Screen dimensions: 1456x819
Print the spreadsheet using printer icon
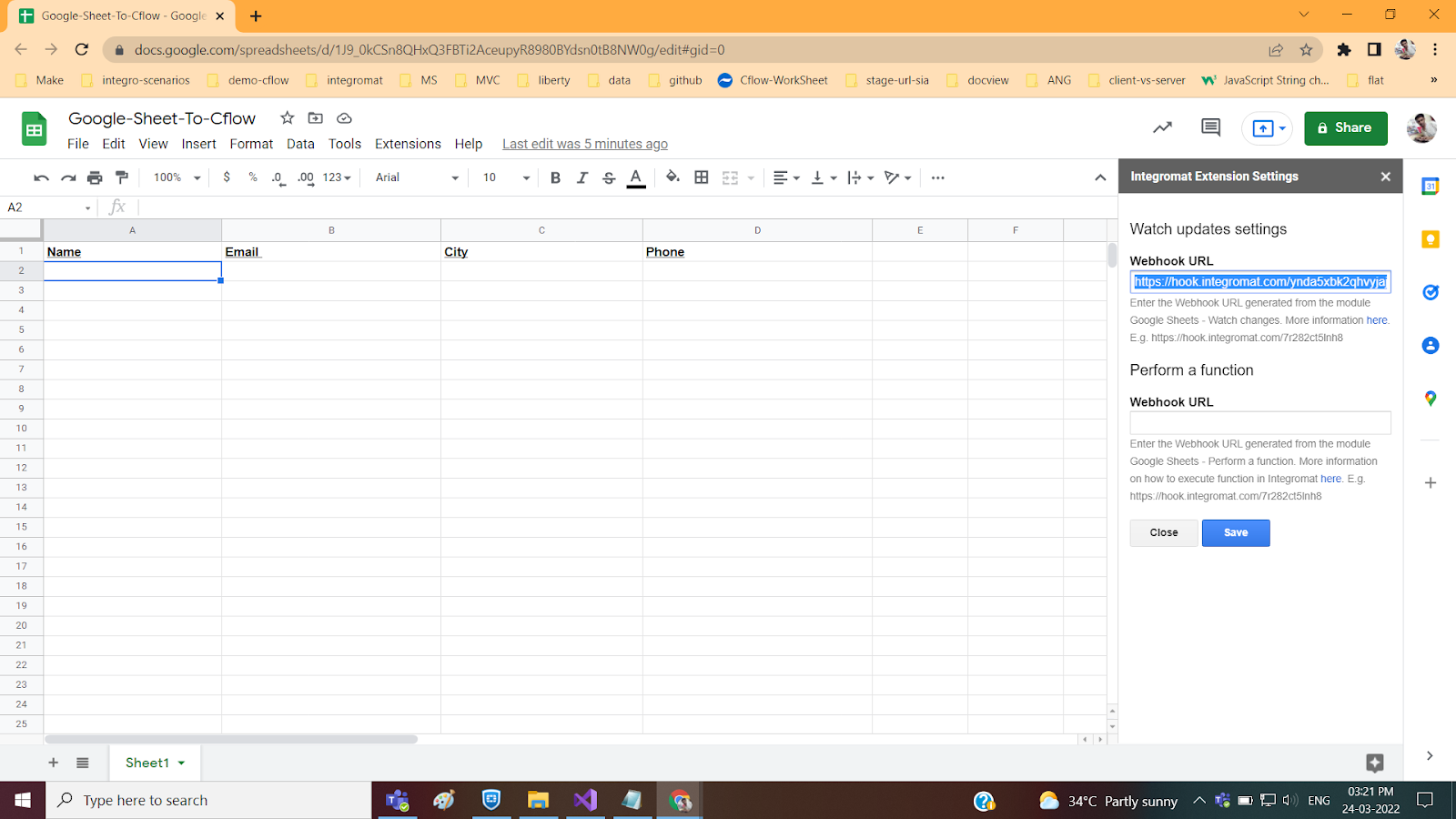(x=95, y=177)
